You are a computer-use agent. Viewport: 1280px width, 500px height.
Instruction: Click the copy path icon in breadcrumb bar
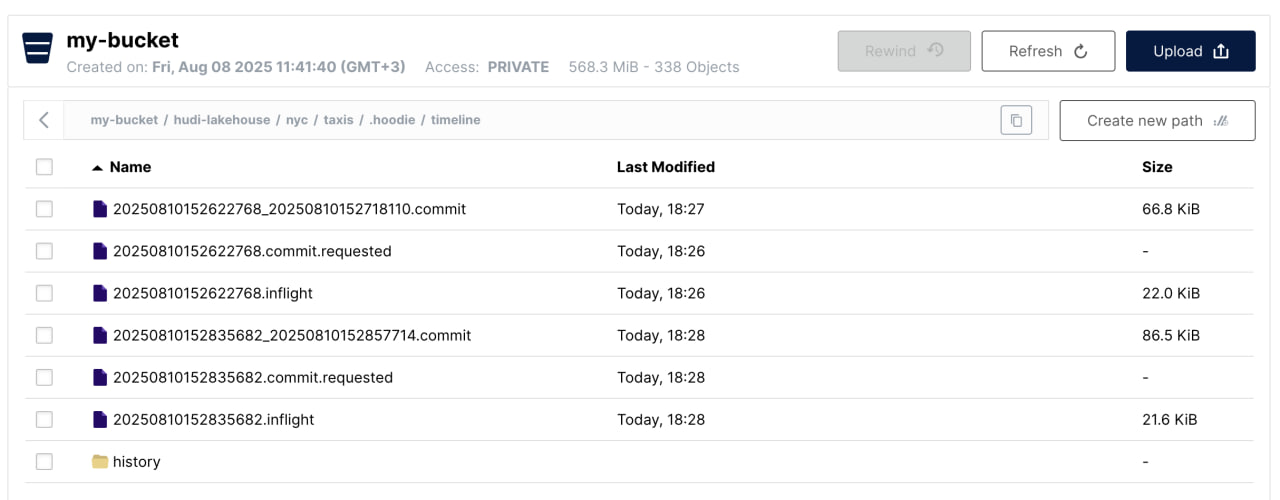coord(1016,120)
